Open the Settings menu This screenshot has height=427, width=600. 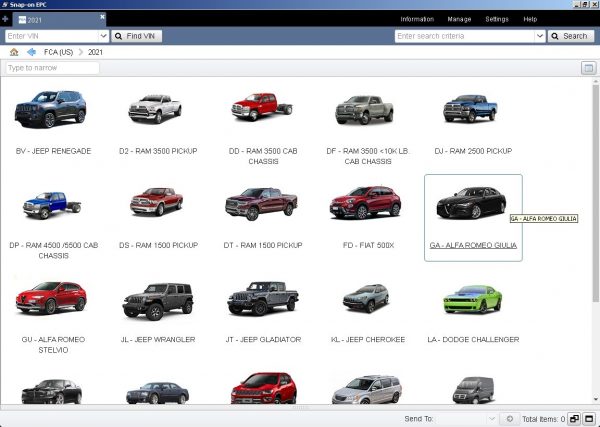(497, 19)
